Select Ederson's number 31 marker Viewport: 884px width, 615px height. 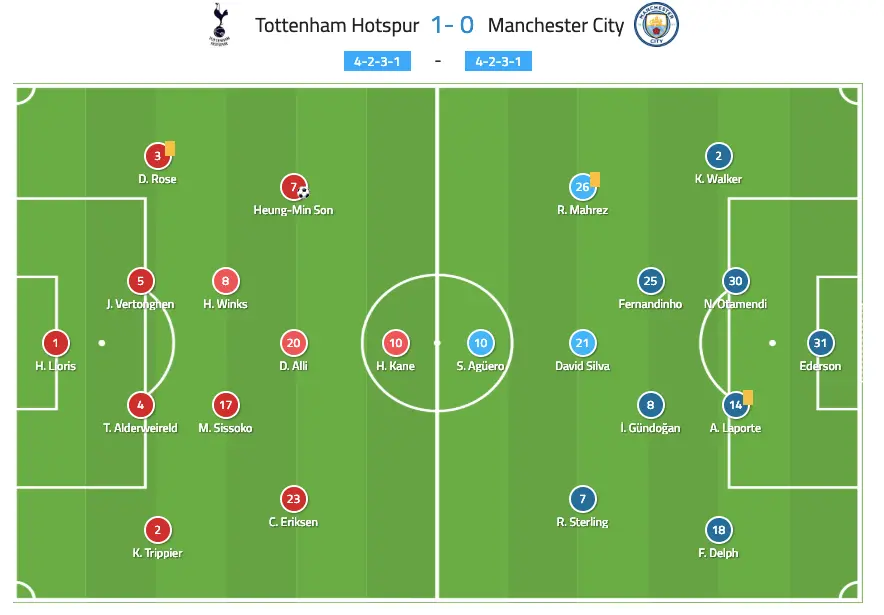pos(820,343)
